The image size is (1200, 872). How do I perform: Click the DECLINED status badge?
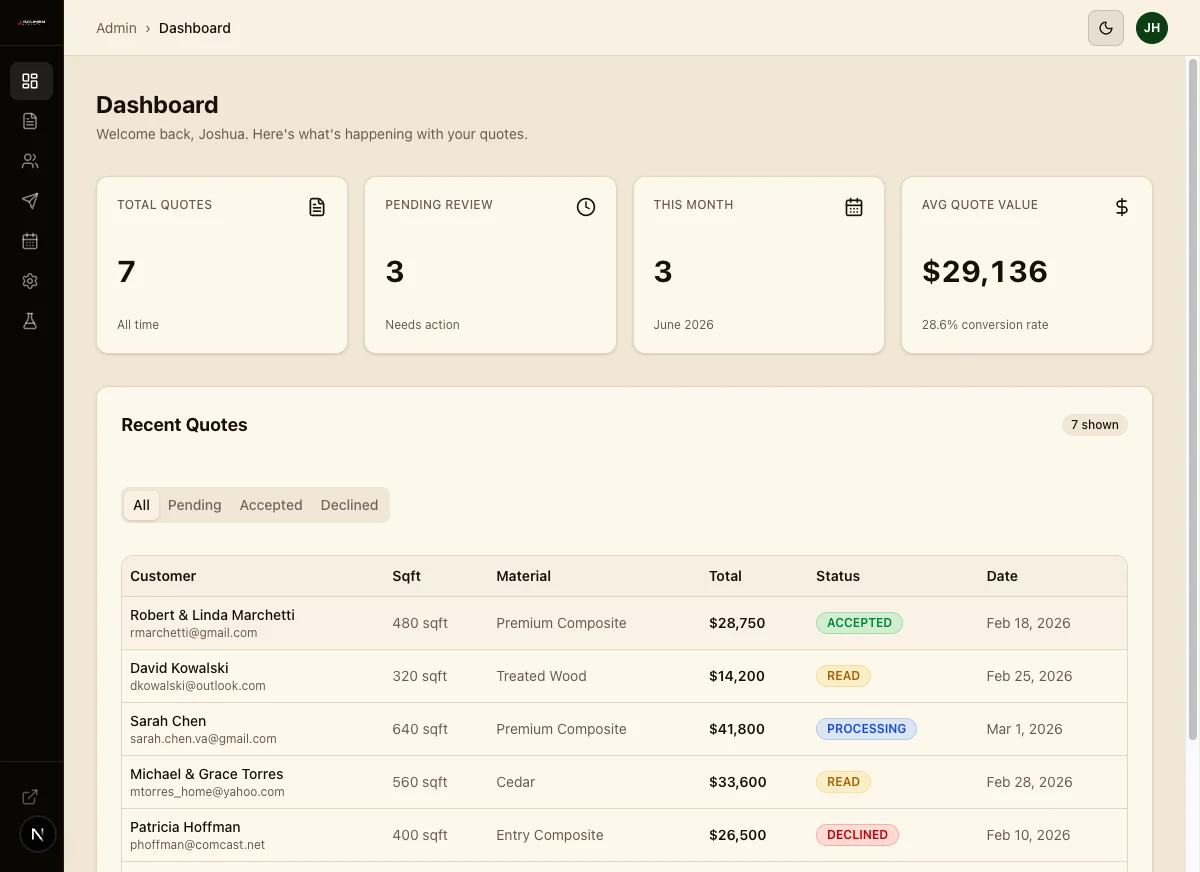coord(857,835)
